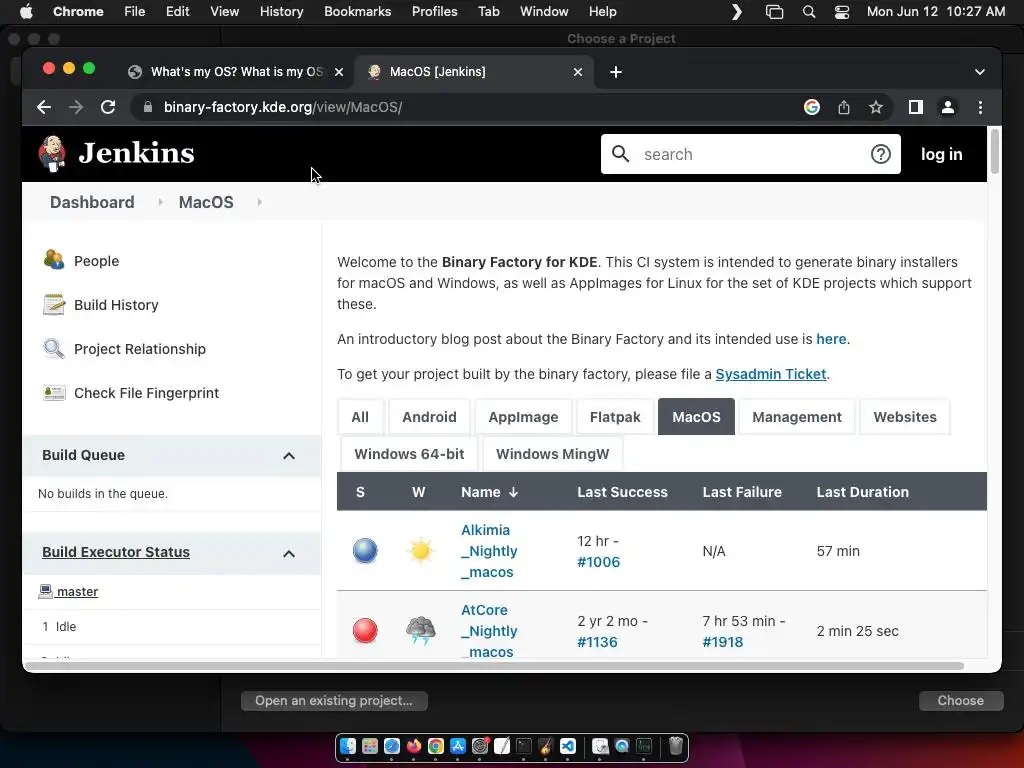Click the browser address bar URL

[283, 107]
